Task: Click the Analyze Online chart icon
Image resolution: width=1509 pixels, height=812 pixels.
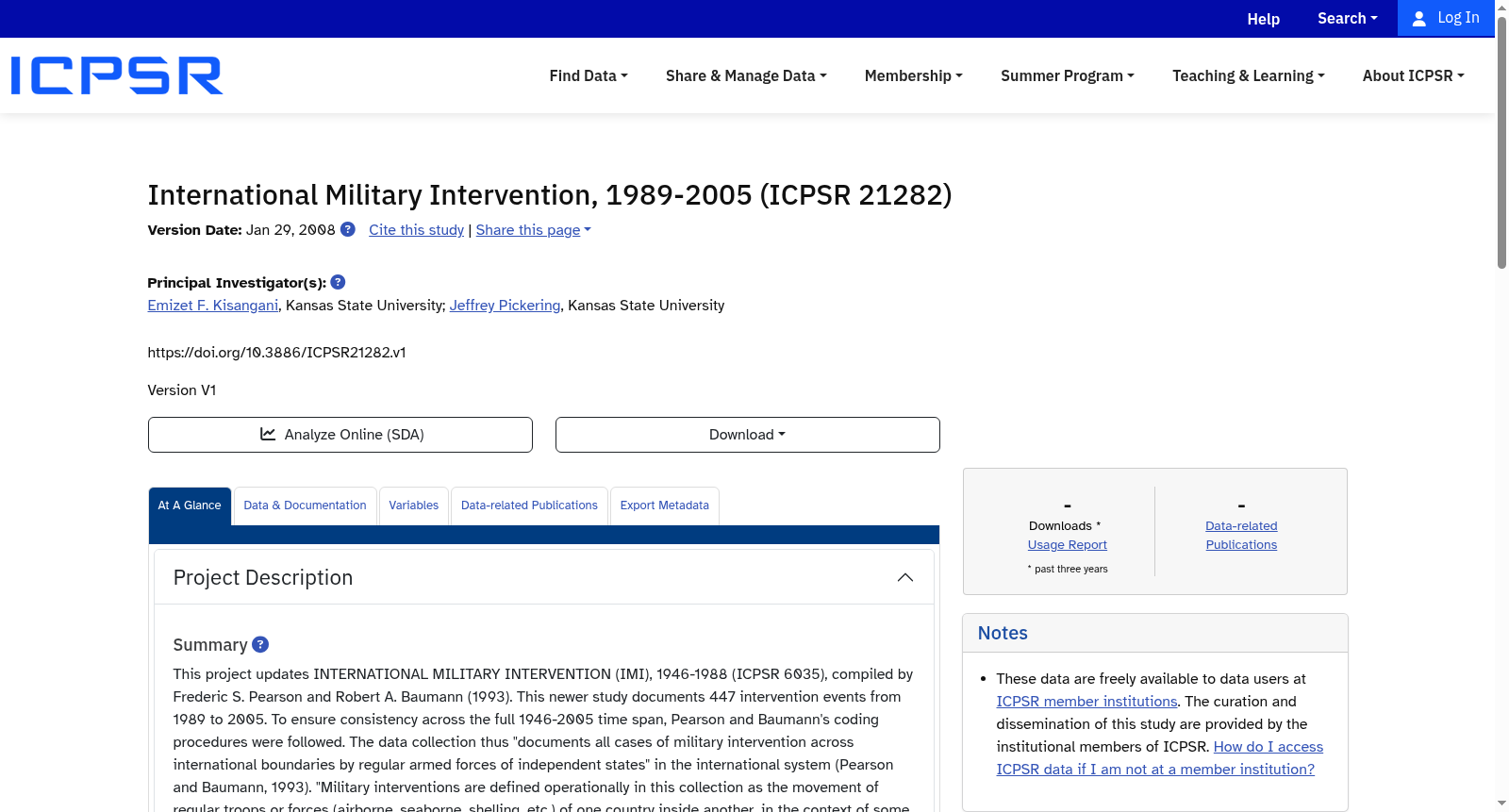Action: [268, 434]
